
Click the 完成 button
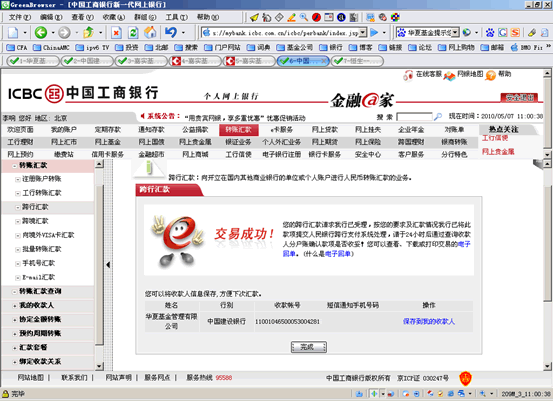coord(308,347)
